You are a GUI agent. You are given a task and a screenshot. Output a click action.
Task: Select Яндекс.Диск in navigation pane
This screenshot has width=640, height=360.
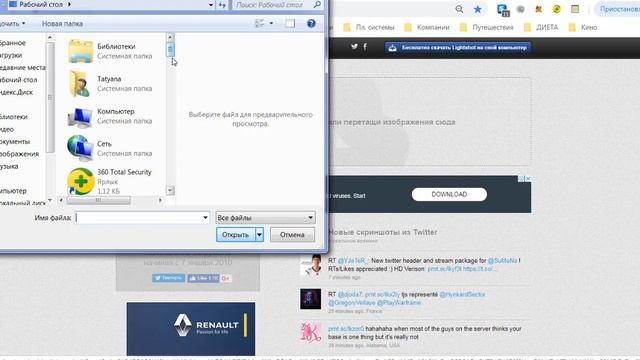(16, 92)
